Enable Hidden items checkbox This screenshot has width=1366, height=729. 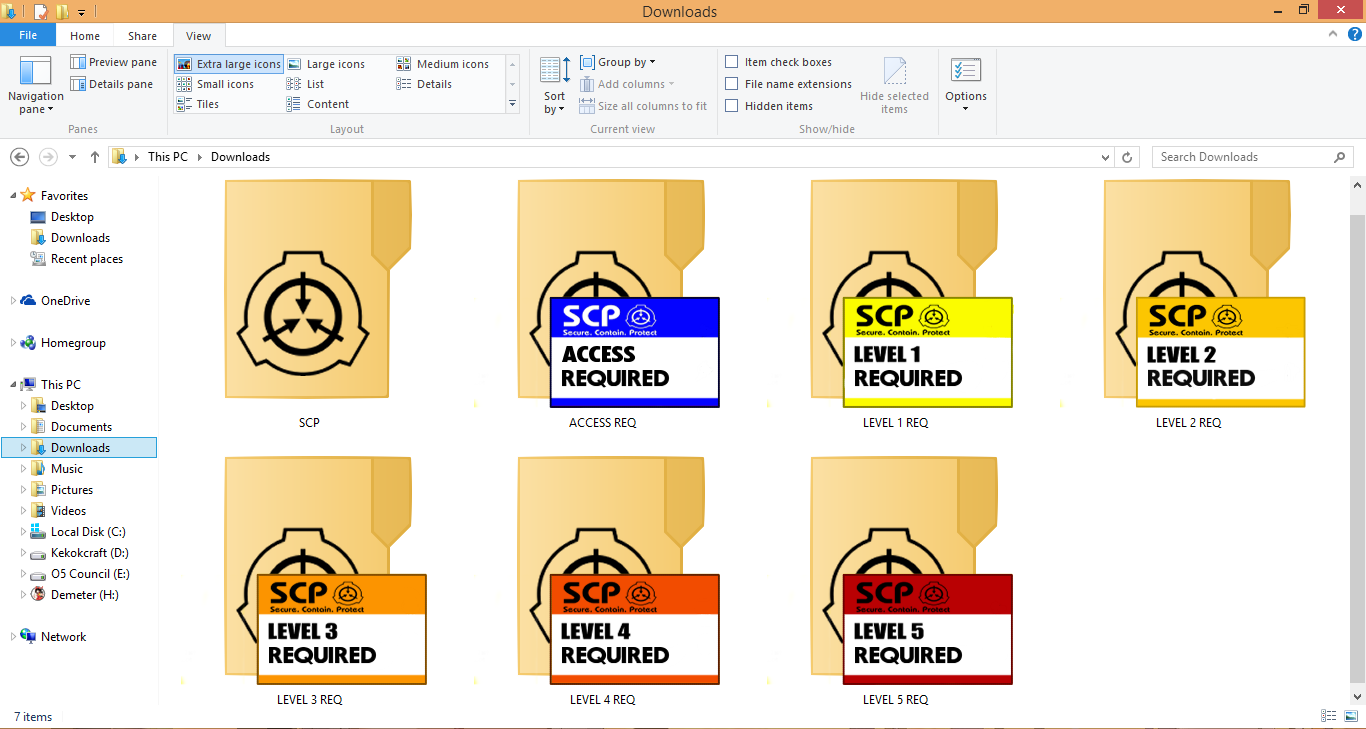click(732, 106)
